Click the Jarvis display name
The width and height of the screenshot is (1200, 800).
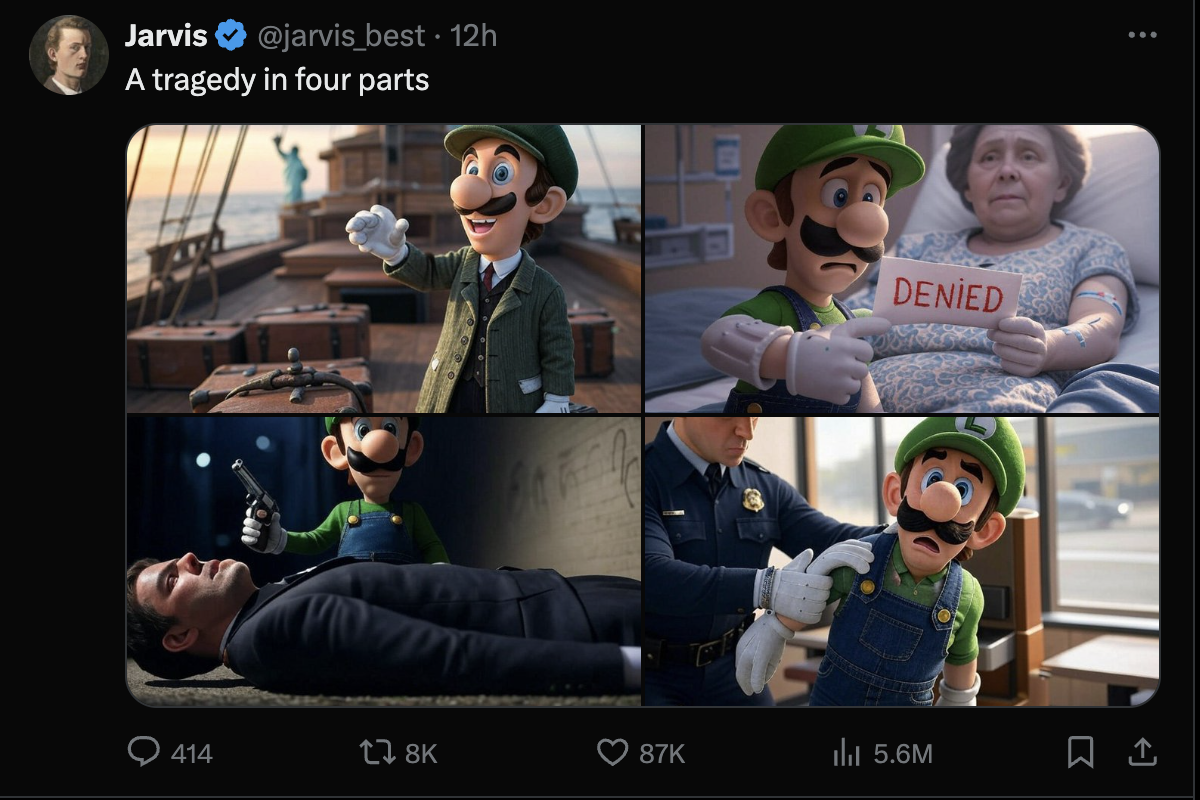click(x=166, y=37)
